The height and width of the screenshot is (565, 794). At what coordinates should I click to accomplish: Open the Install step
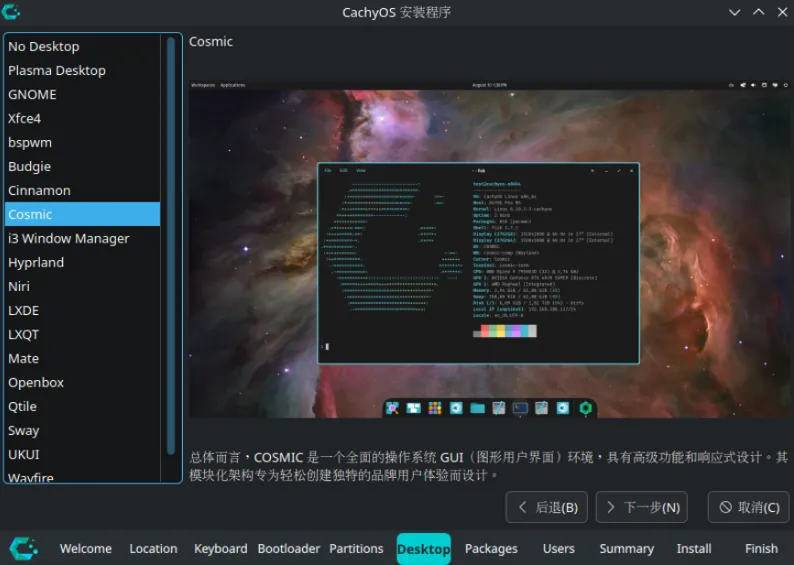coord(694,549)
